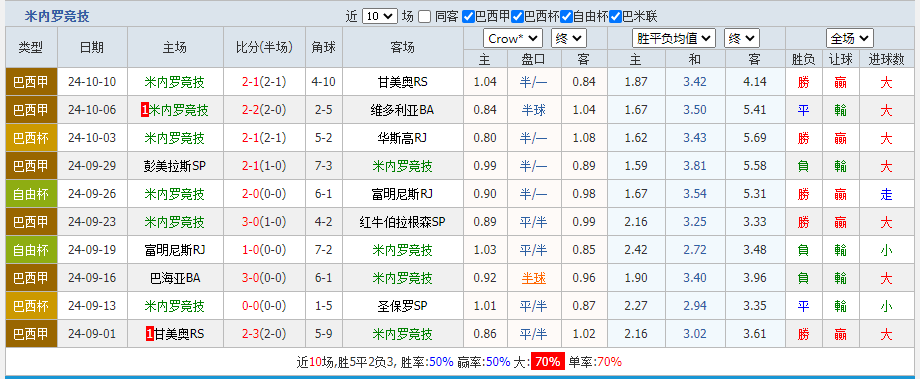Click the 自由杯 type tag for 24-09-26
Screen dimensions: 920x379
point(32,194)
